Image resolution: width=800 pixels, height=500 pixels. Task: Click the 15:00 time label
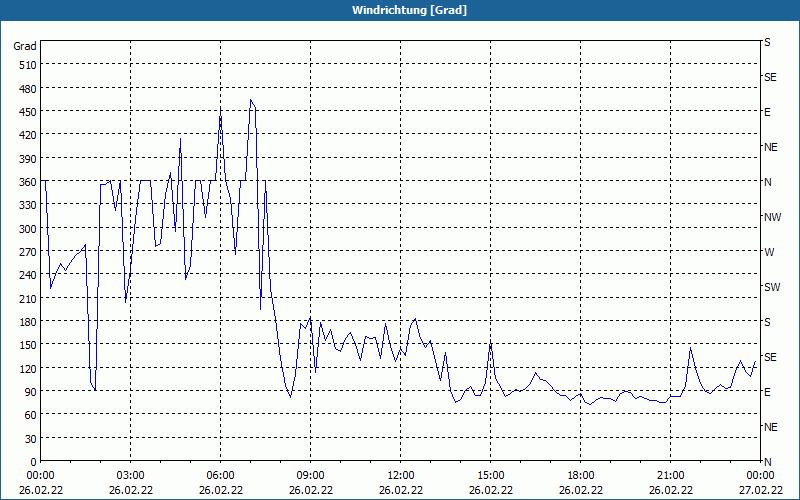pos(491,476)
